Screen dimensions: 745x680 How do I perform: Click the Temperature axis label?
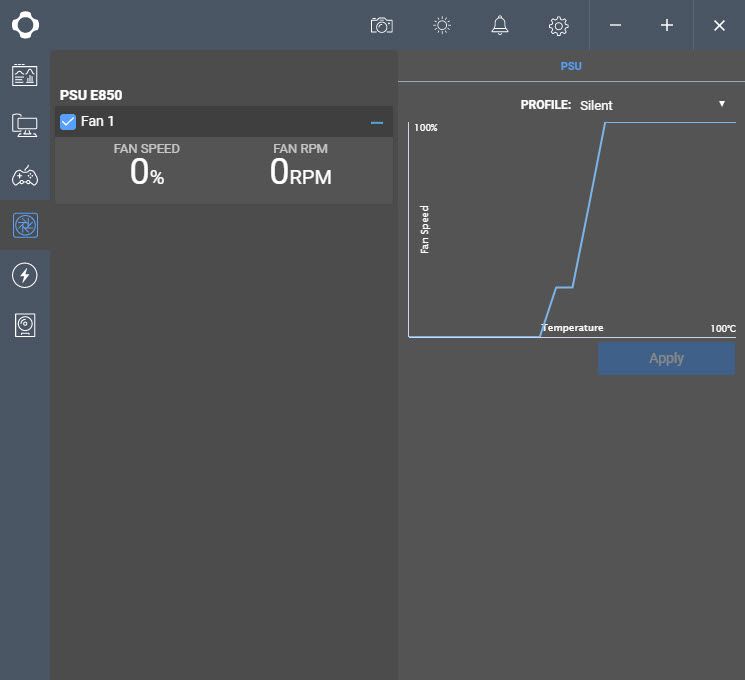pos(573,328)
